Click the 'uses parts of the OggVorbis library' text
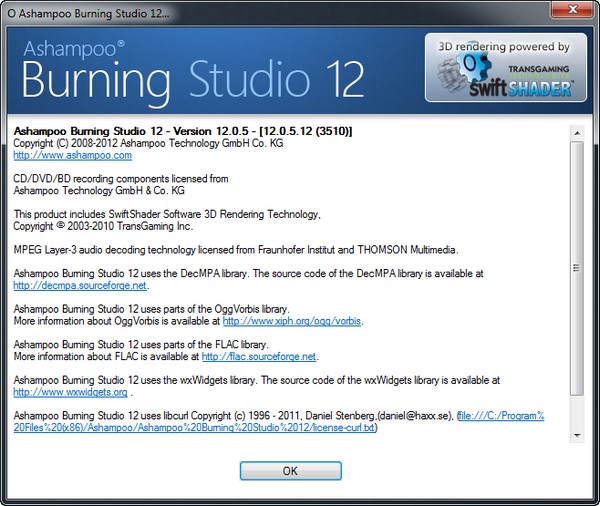 click(x=152, y=309)
